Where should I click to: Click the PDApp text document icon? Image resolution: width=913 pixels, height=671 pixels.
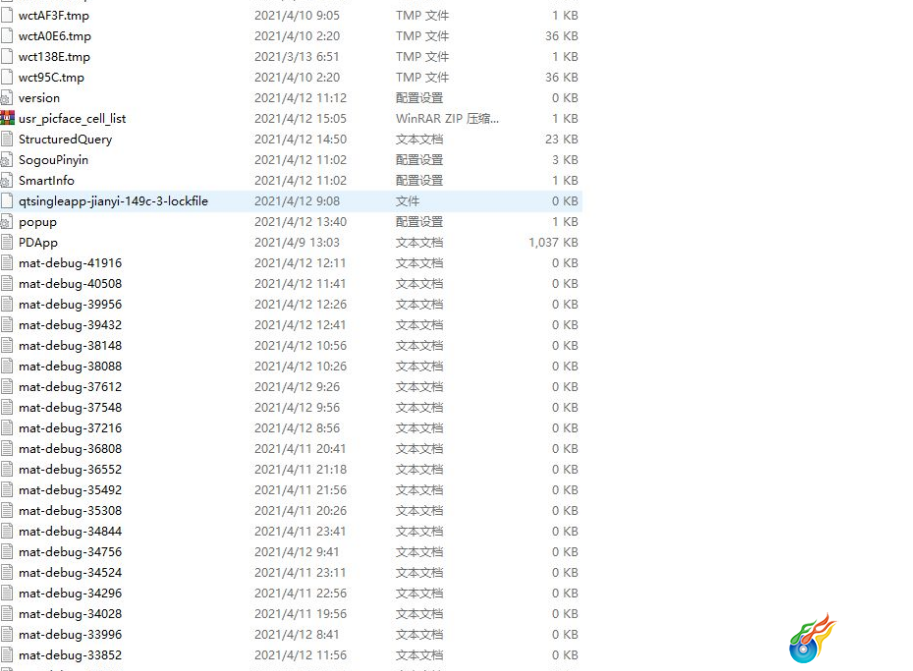click(x=7, y=242)
